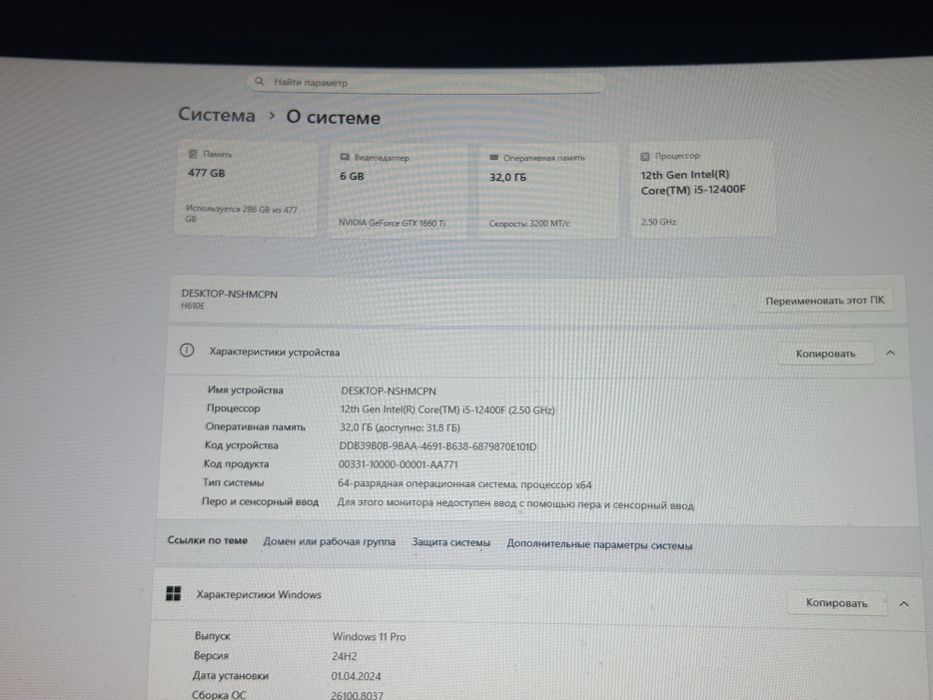Open the Процессор card
This screenshot has height=700, width=933.
tap(702, 189)
